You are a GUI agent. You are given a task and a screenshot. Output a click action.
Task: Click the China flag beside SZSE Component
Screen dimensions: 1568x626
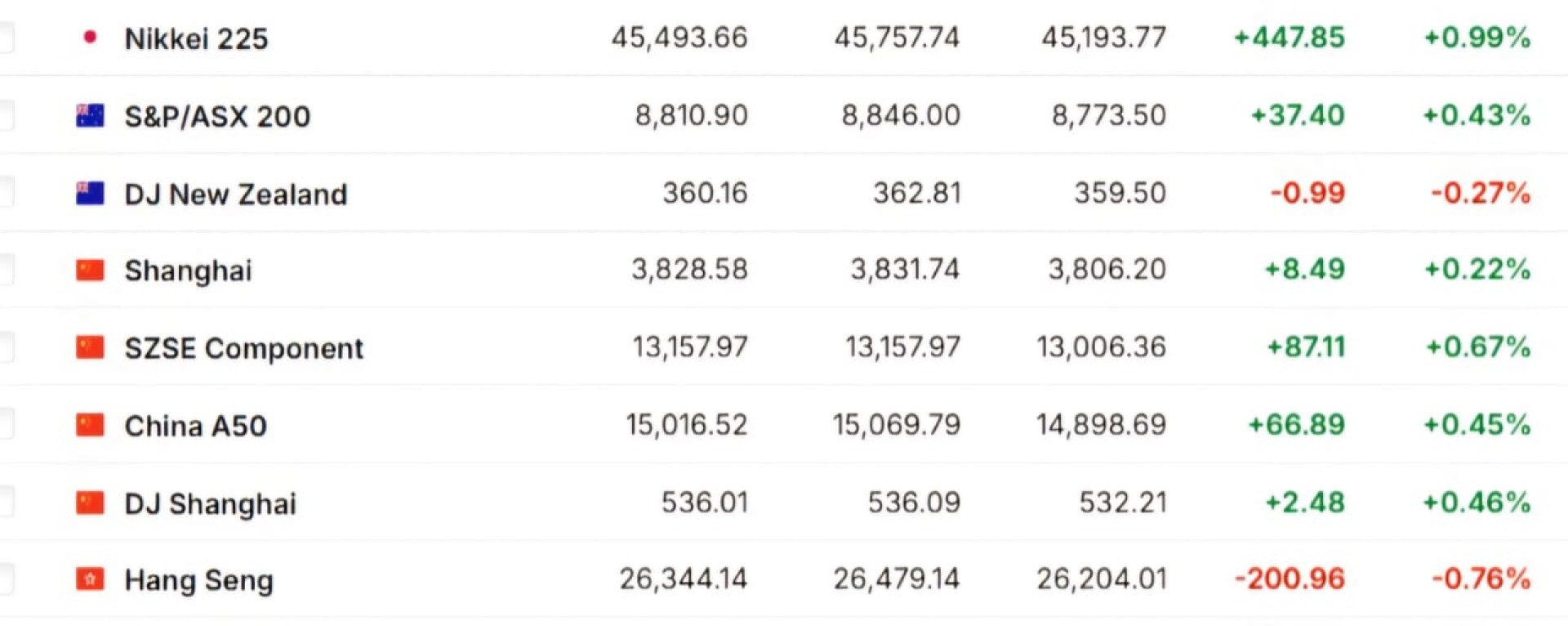(x=90, y=347)
